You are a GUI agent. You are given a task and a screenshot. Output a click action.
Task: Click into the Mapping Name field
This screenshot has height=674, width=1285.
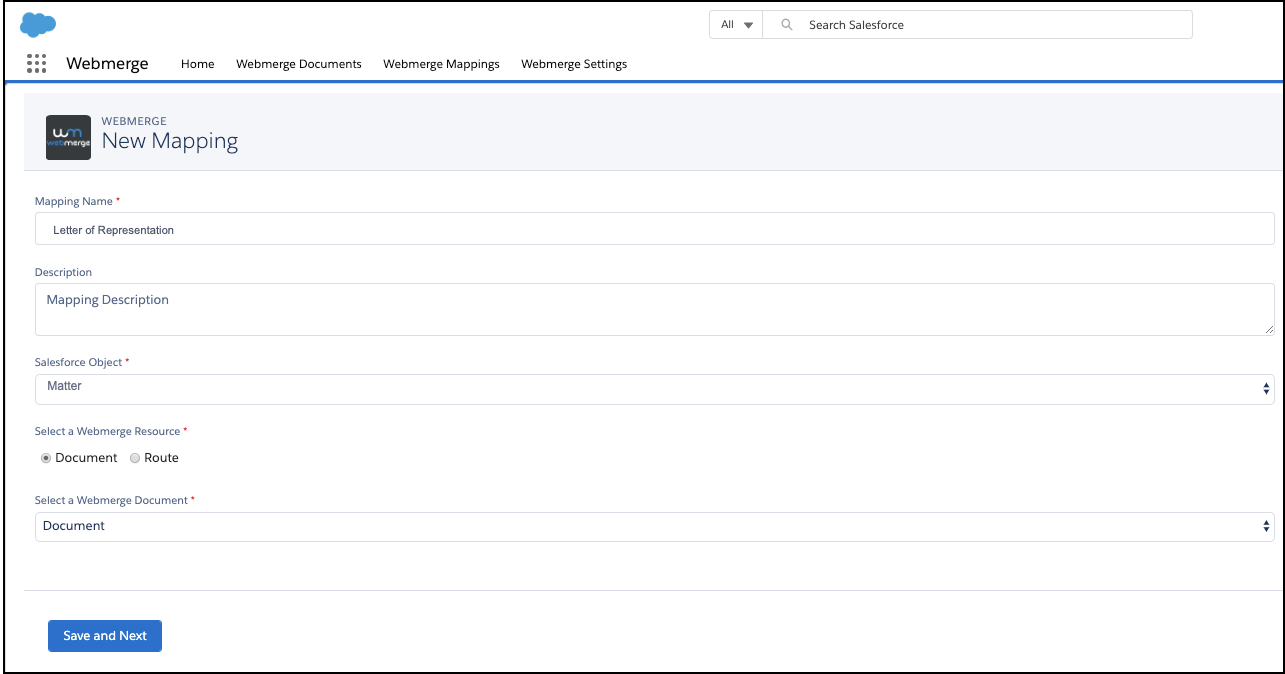pos(654,229)
